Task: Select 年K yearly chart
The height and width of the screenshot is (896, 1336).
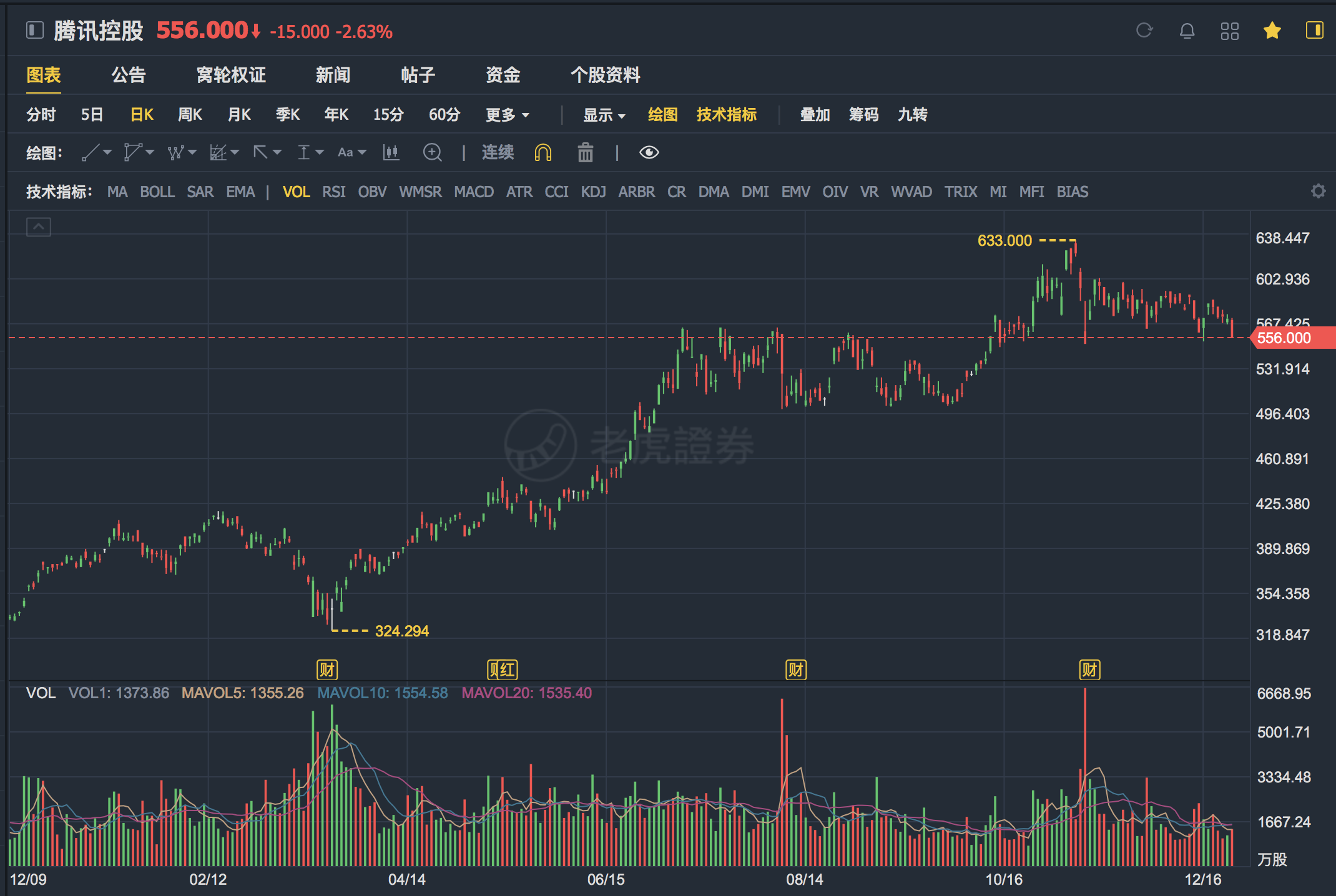Action: [336, 115]
